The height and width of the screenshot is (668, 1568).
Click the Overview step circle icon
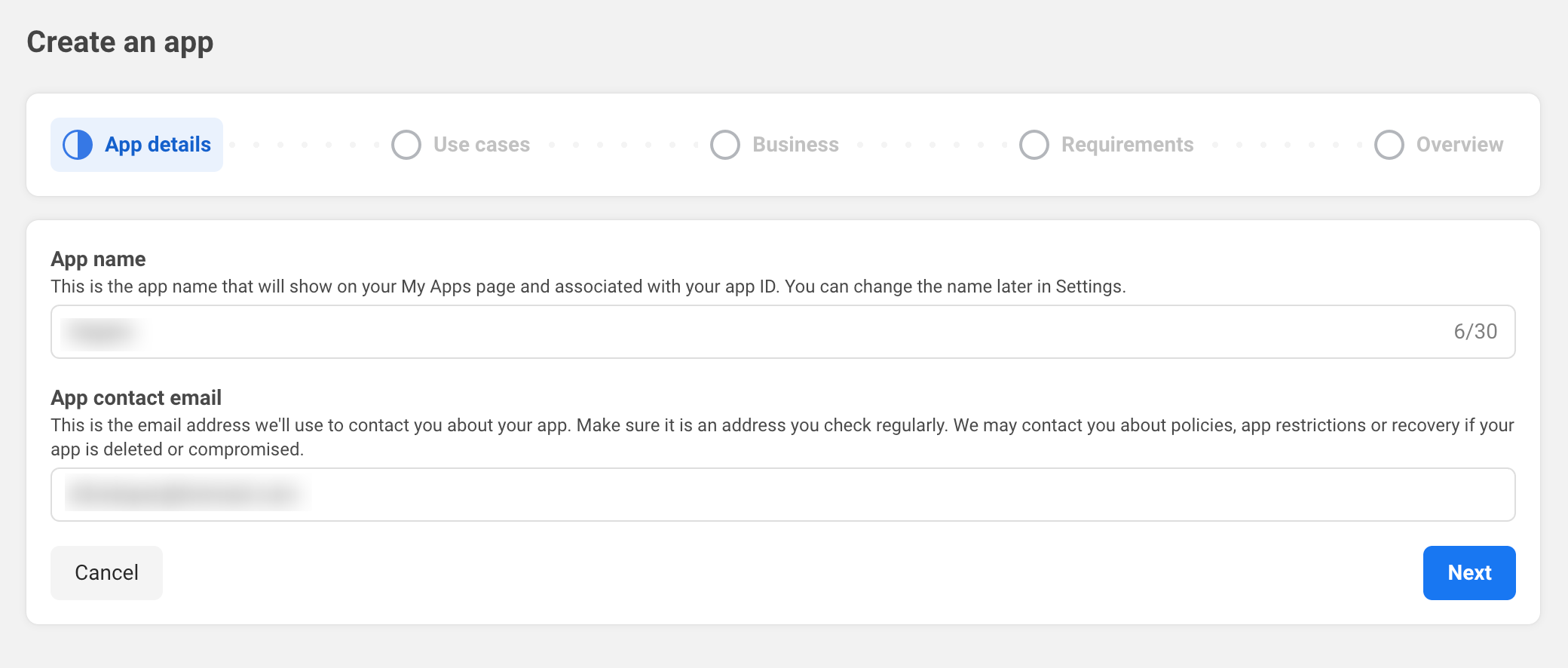coord(1389,145)
